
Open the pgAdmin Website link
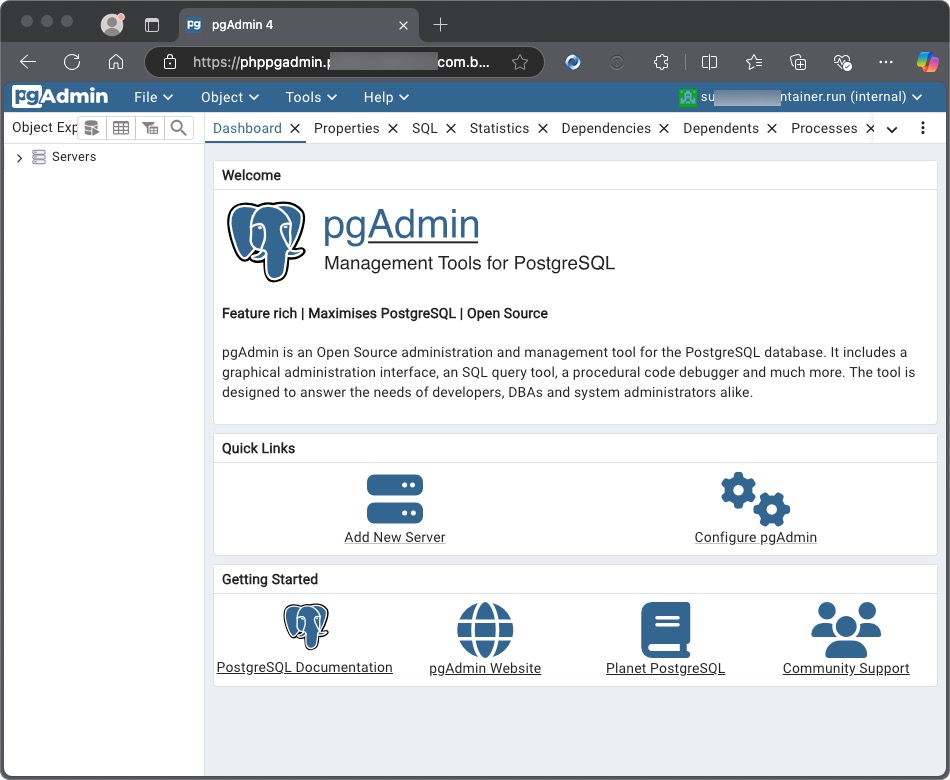pyautogui.click(x=485, y=668)
